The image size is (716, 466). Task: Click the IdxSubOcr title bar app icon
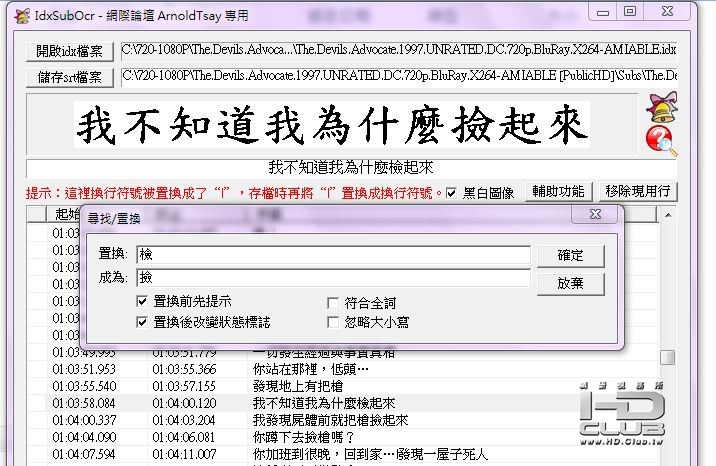pyautogui.click(x=22, y=16)
